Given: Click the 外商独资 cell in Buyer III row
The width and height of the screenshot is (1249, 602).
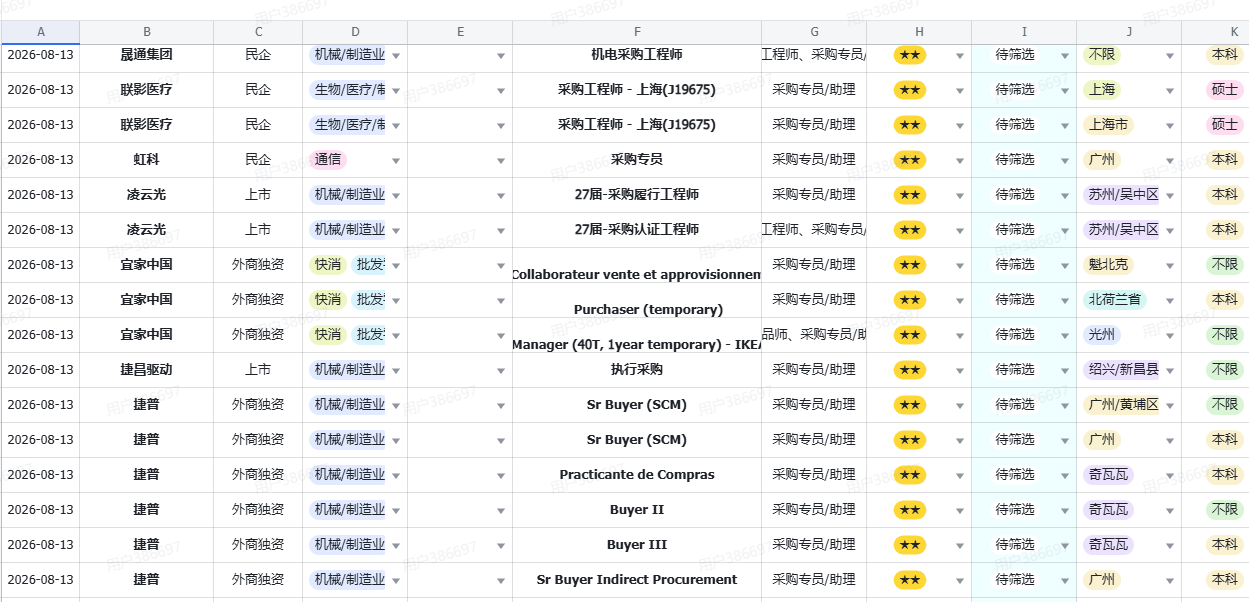Looking at the screenshot, I should point(258,545).
